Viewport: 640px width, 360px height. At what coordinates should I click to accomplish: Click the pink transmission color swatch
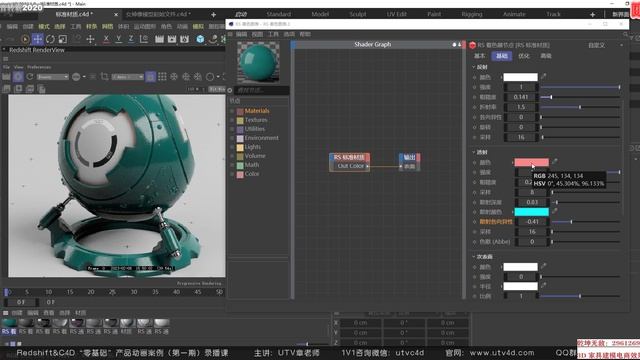click(x=531, y=162)
